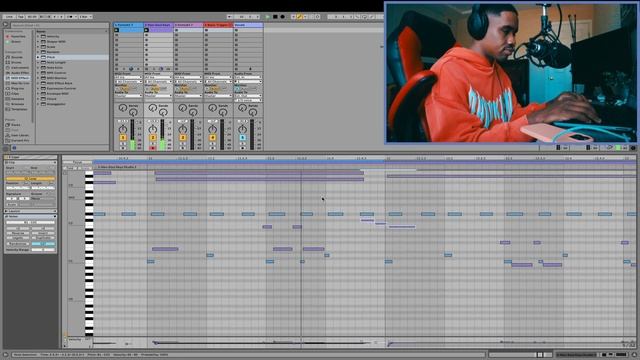This screenshot has width=640, height=360.
Task: Open Vocals track Audio From dropdown
Action: (248, 78)
